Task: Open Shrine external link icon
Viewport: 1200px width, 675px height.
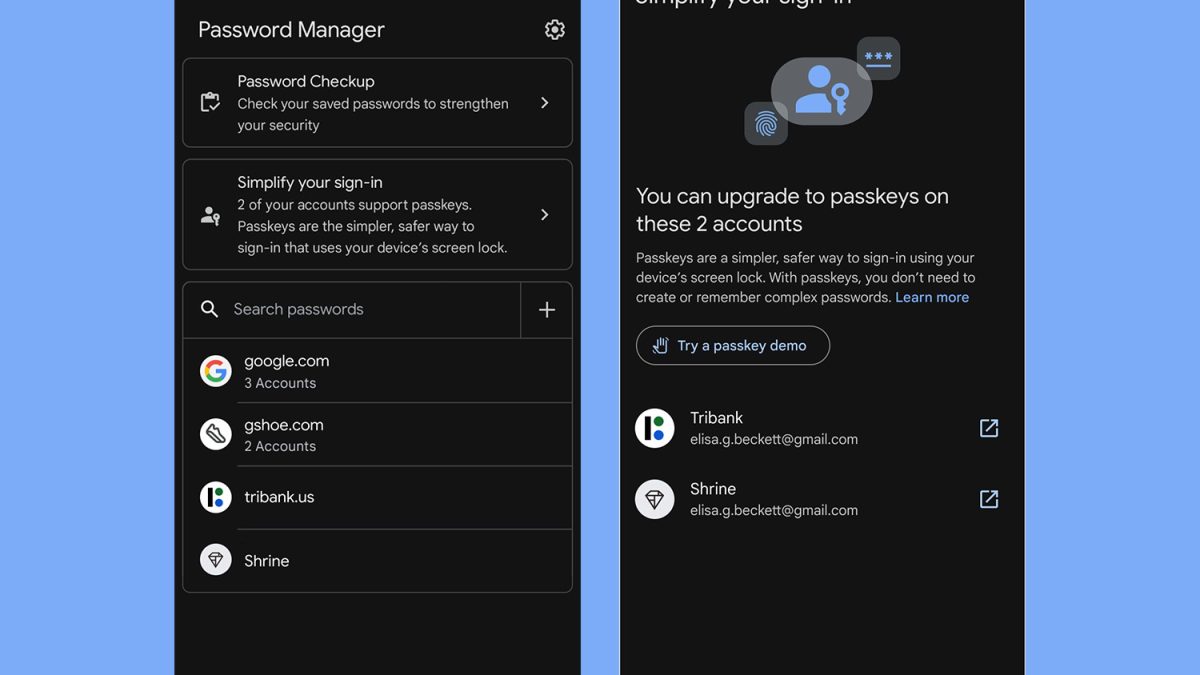Action: click(988, 499)
